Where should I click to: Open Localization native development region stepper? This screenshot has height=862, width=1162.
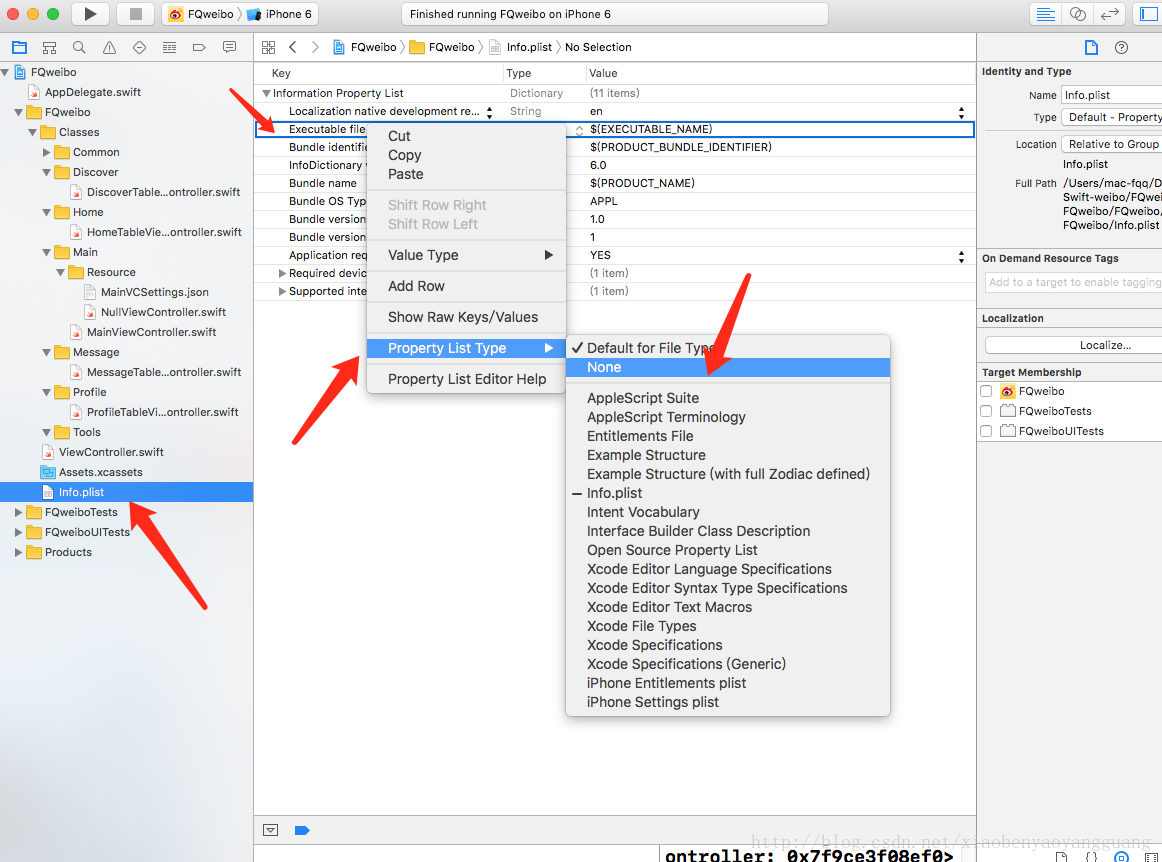[489, 112]
